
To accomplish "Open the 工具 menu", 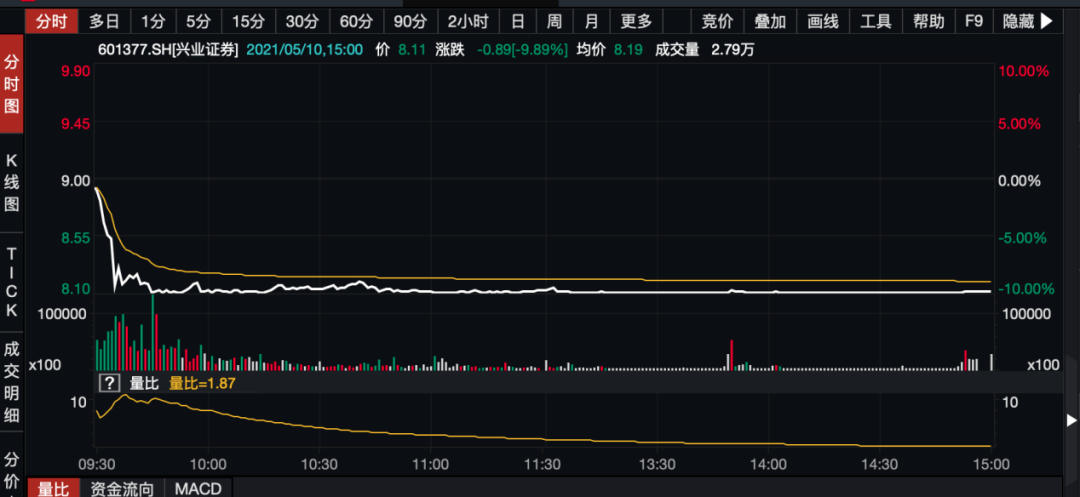I will pyautogui.click(x=875, y=21).
